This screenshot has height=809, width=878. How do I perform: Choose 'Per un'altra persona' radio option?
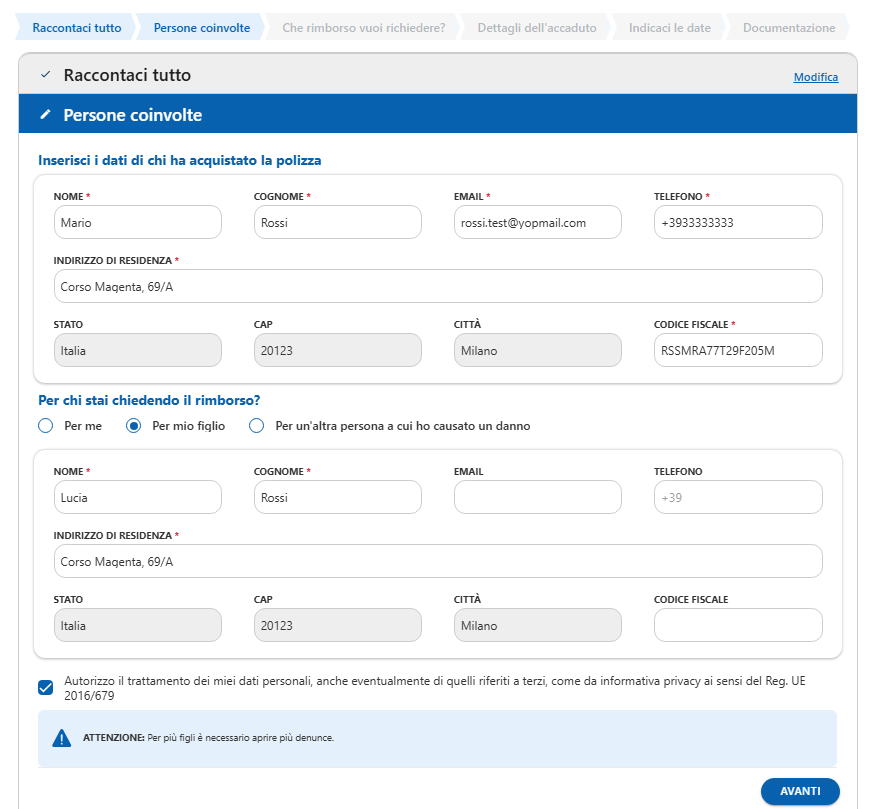point(257,426)
